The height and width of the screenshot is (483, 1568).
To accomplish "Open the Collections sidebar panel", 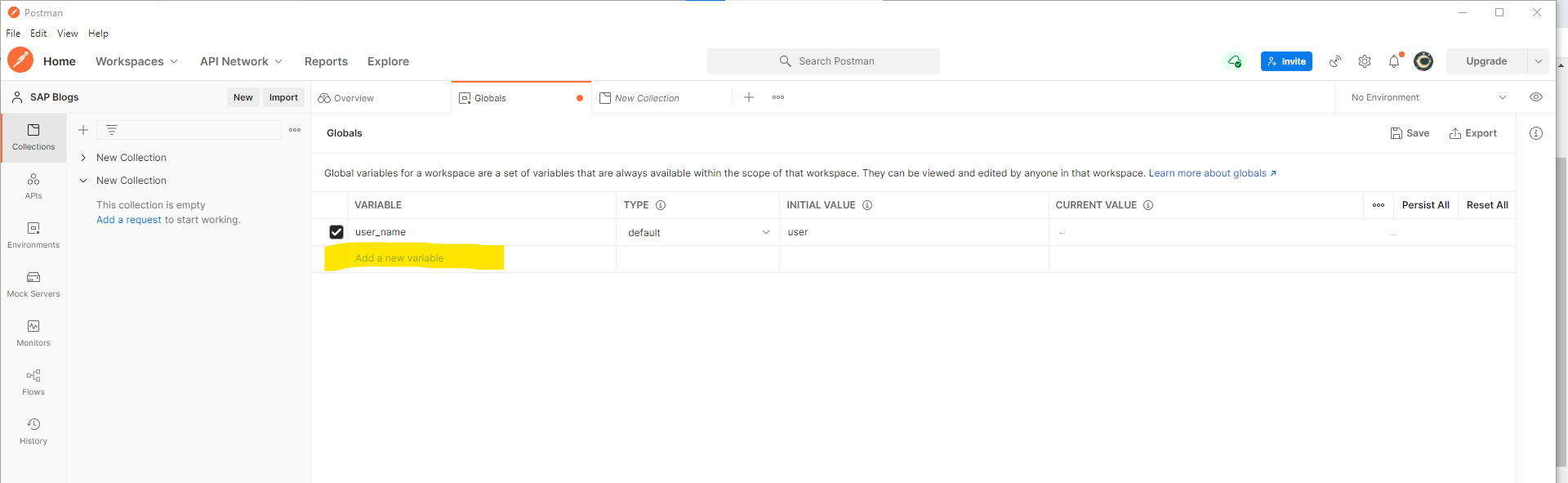I will [x=33, y=137].
